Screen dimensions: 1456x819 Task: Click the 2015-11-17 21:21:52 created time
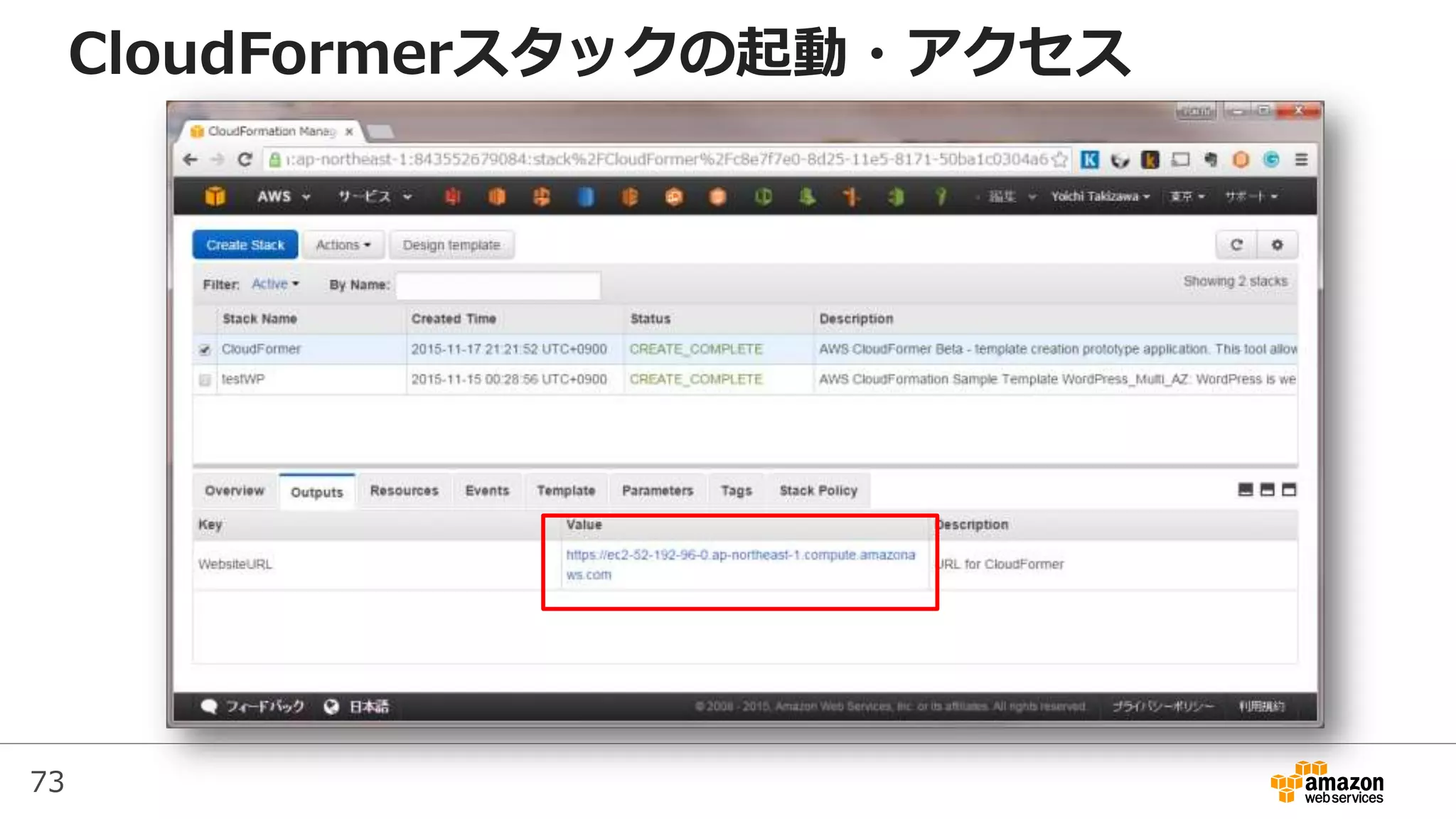[509, 349]
